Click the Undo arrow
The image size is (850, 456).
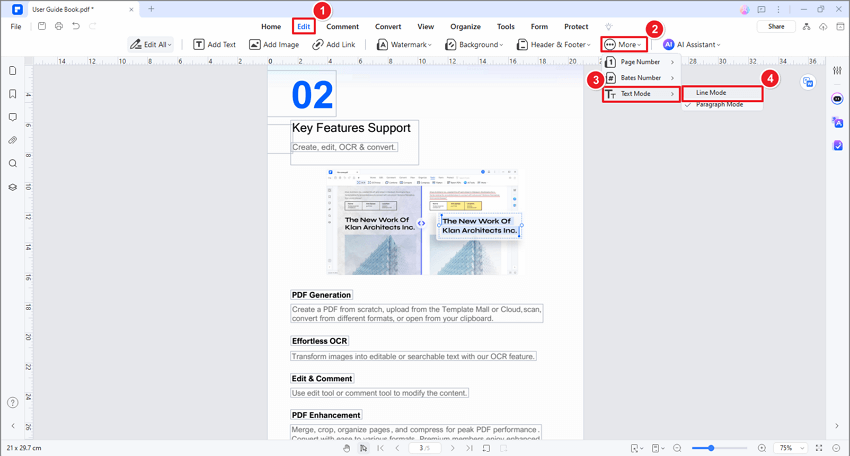tap(76, 26)
